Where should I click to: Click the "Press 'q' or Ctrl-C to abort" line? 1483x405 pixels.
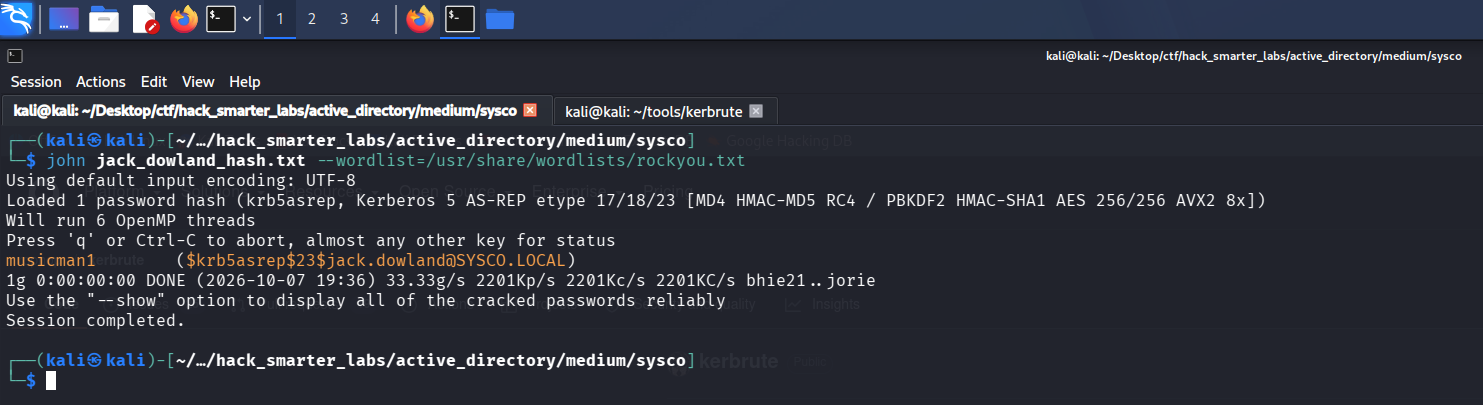click(311, 242)
